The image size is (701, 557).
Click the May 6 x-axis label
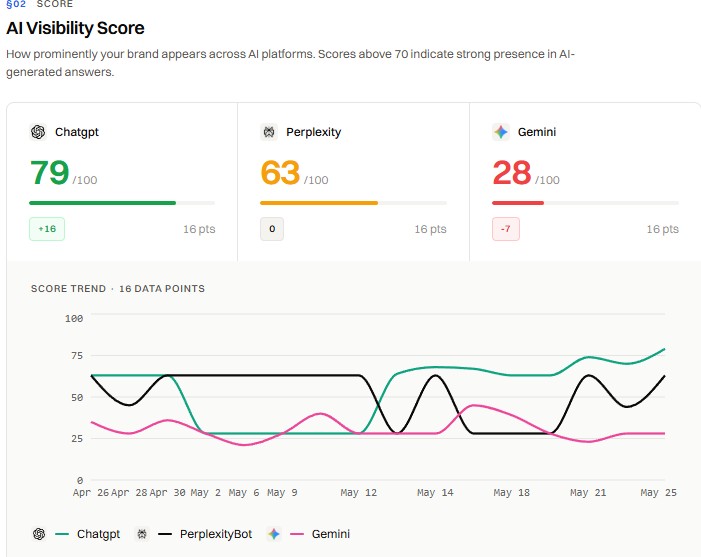[x=244, y=493]
